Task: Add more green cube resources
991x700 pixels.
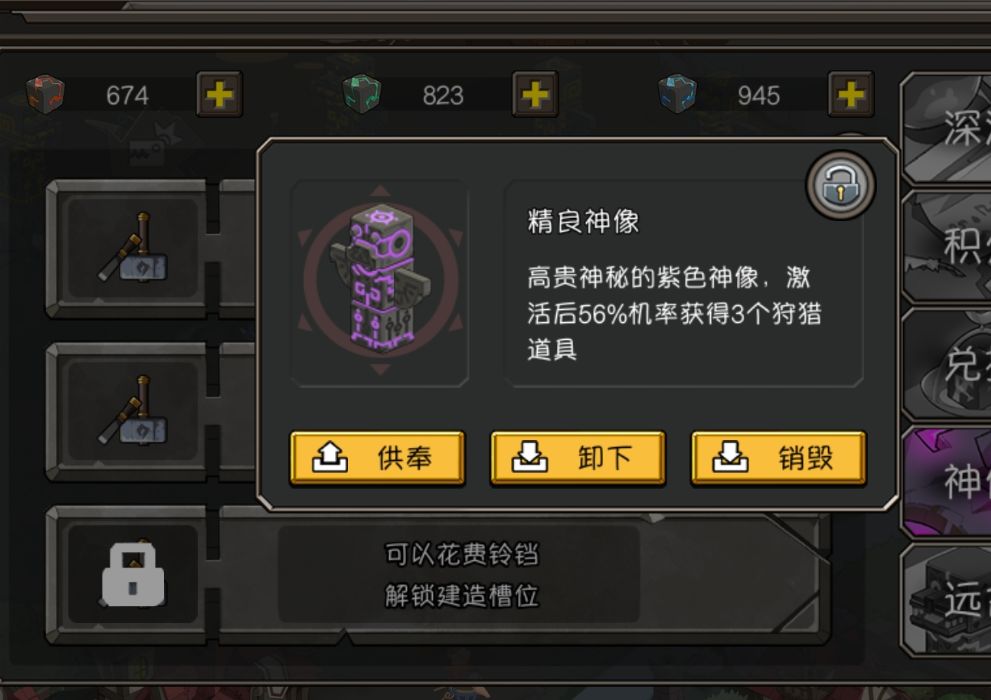Action: click(x=535, y=95)
